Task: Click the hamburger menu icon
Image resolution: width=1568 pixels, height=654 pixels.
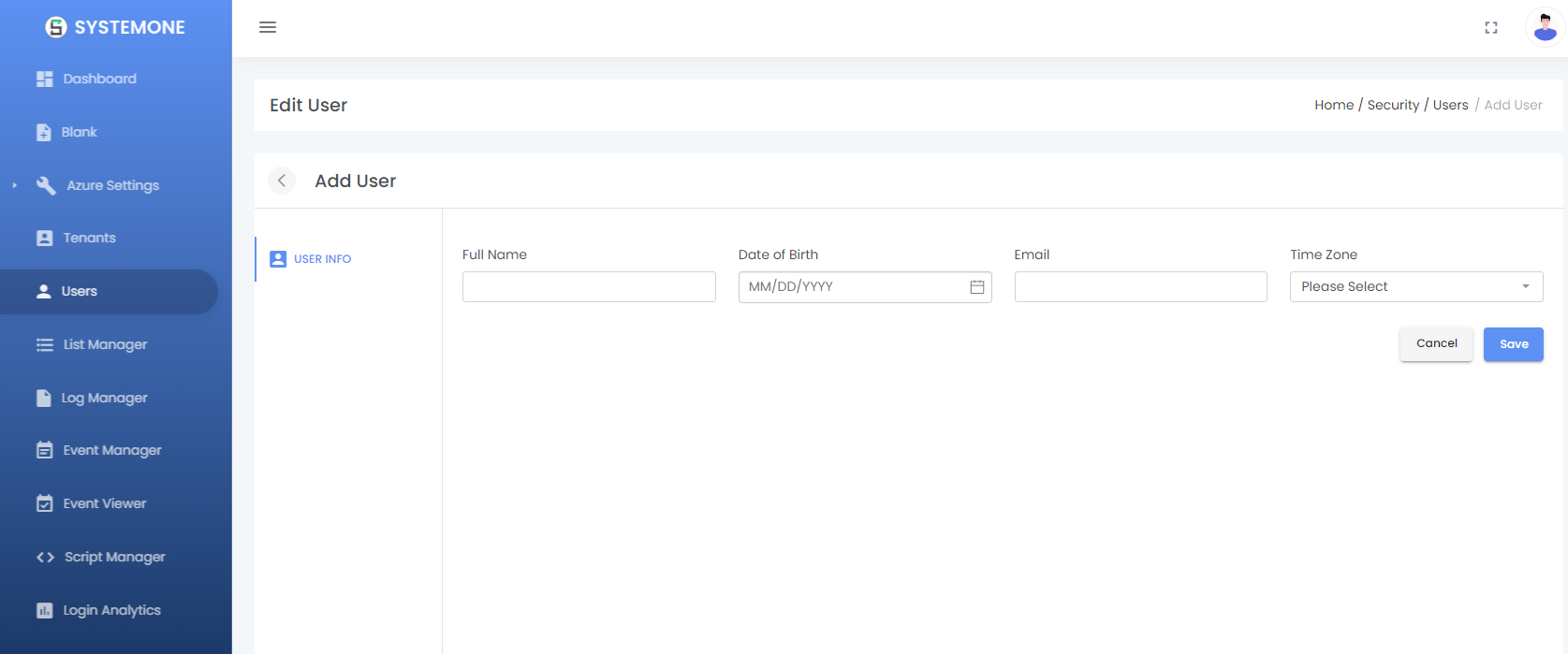Action: (268, 27)
